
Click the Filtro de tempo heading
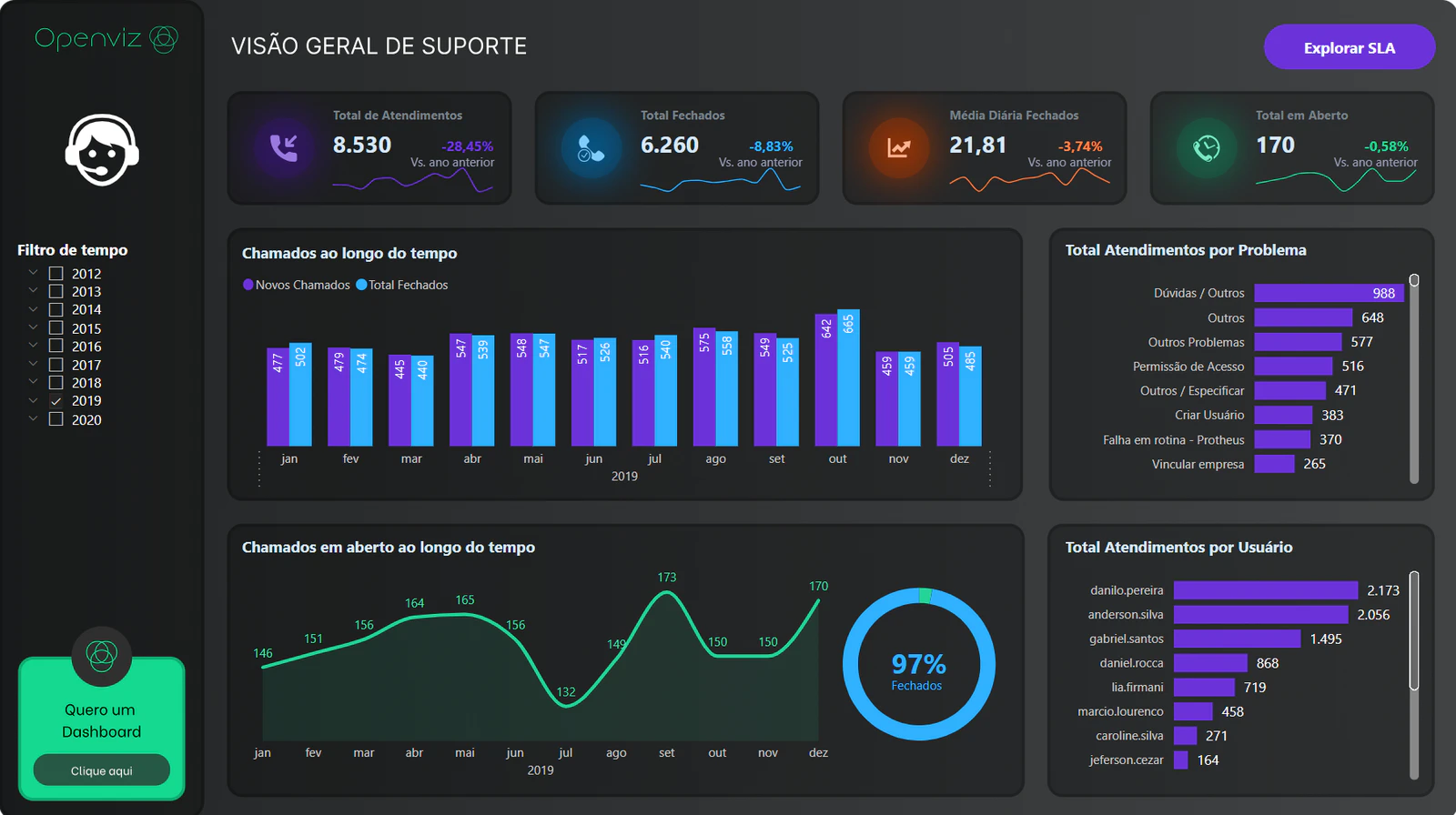point(73,250)
